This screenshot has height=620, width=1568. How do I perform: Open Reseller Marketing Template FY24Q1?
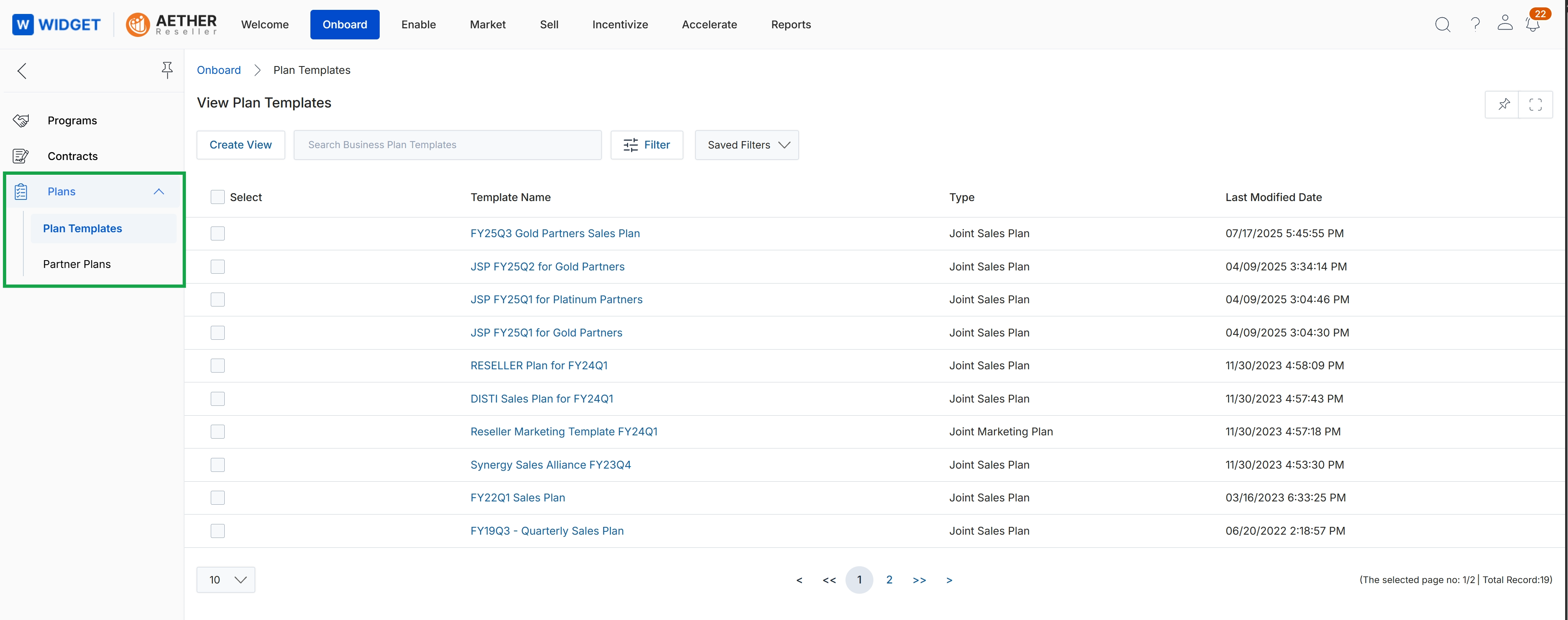(x=564, y=431)
